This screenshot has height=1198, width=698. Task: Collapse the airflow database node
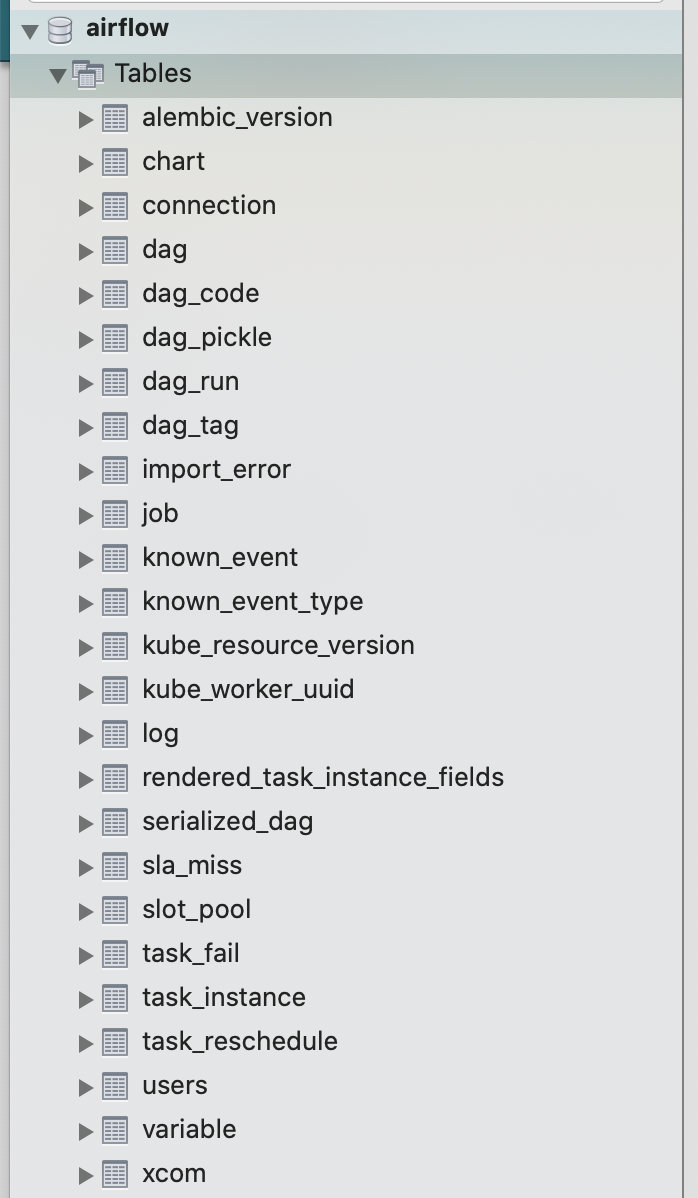coord(30,31)
